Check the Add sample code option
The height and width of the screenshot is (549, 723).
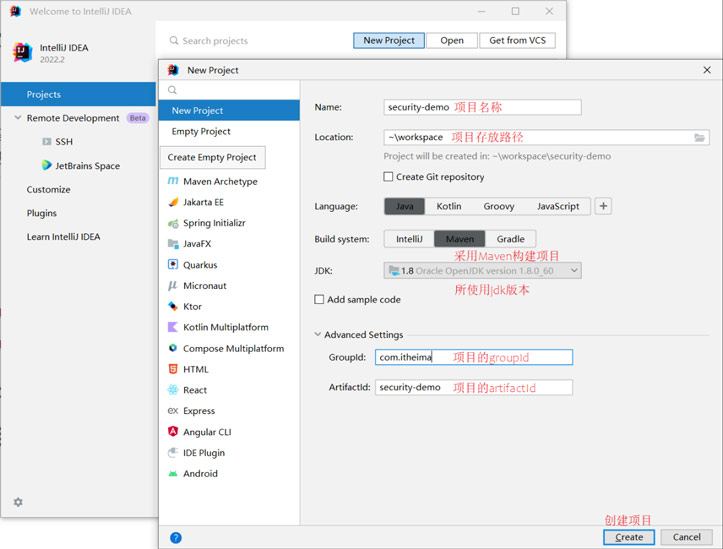(319, 300)
